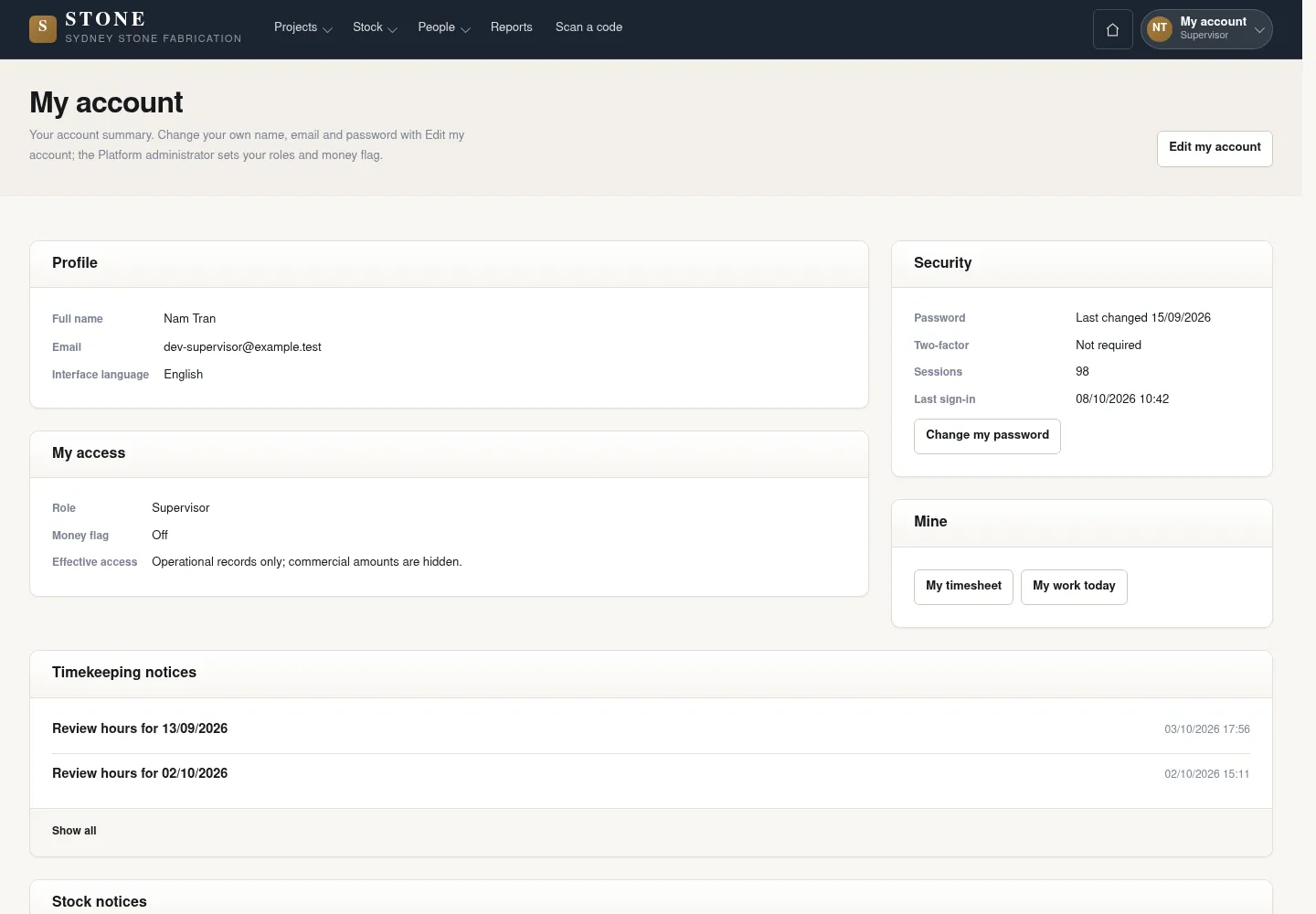
Task: Expand the NT account menu in header
Action: click(x=1206, y=29)
